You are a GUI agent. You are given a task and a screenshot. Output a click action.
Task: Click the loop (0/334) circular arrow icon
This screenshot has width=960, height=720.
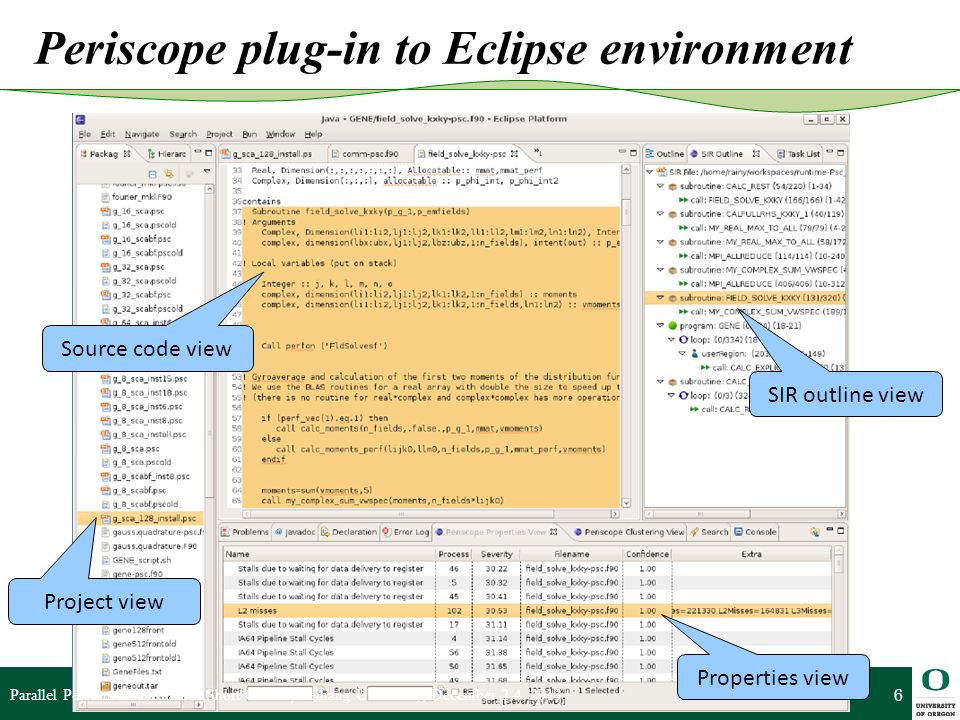pyautogui.click(x=683, y=340)
